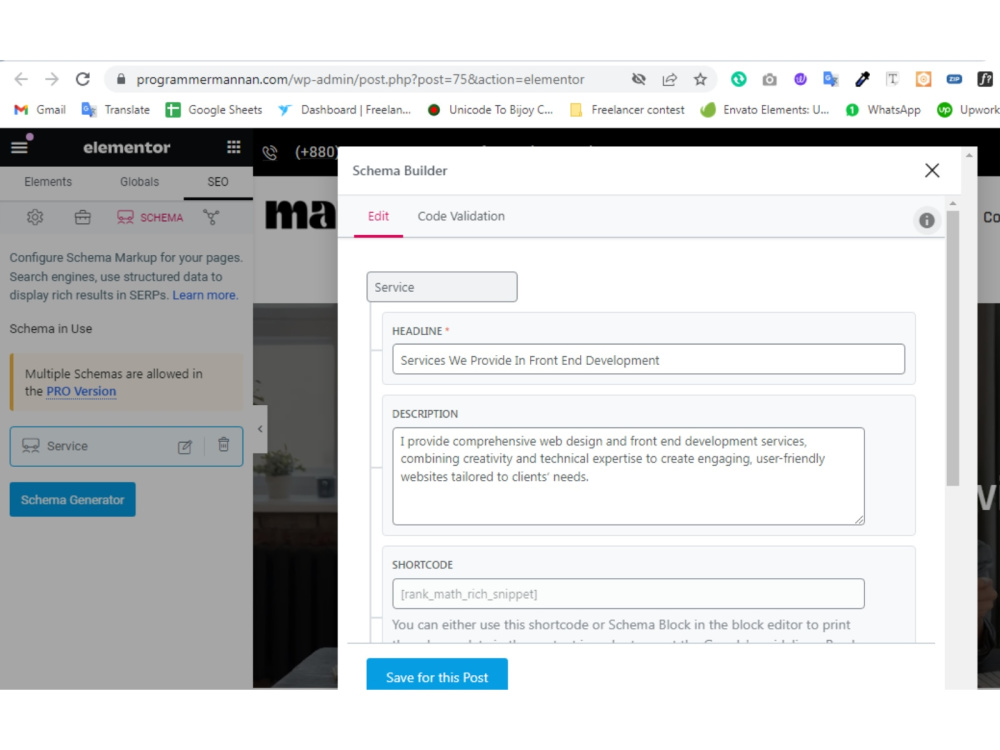Viewport: 1000px width, 750px height.
Task: Open the green circular extension icon
Action: tap(739, 79)
